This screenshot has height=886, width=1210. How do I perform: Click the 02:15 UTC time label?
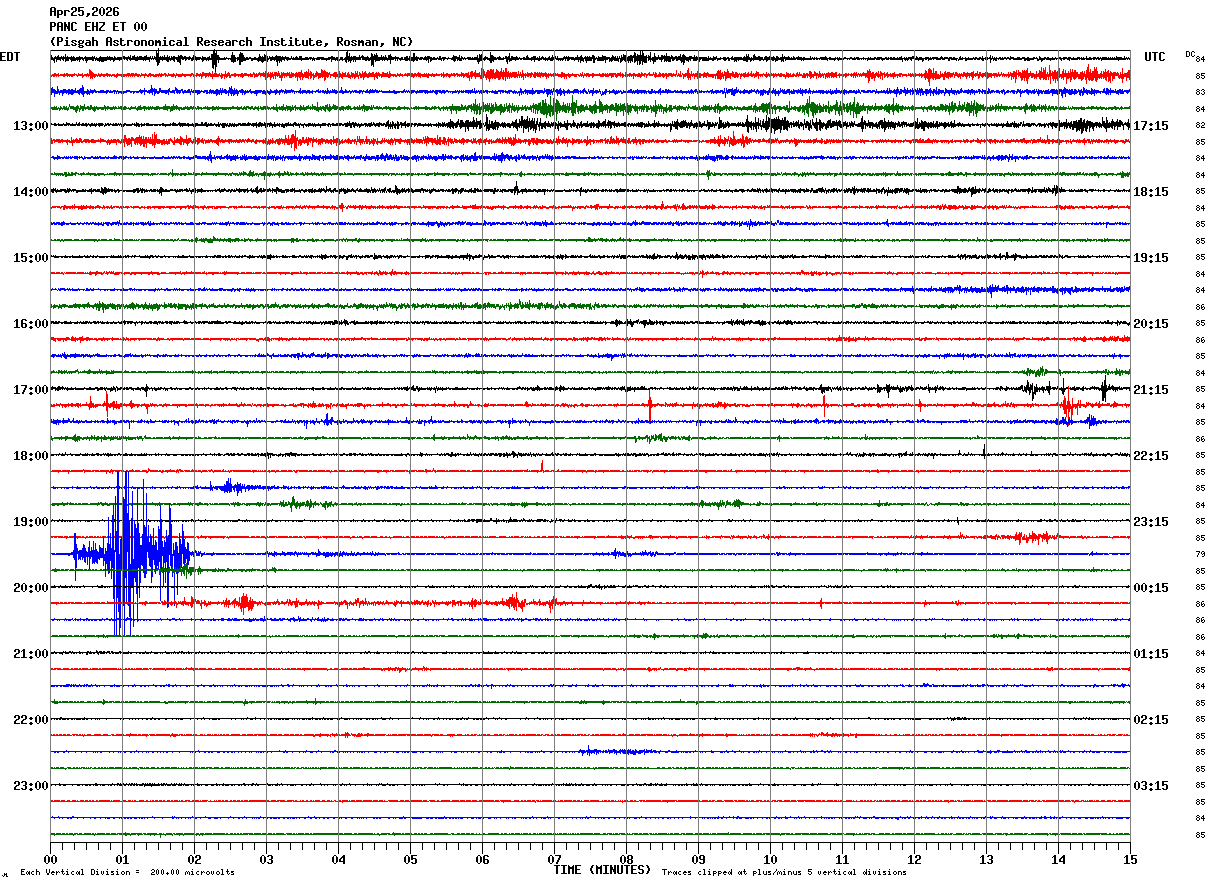[1150, 720]
